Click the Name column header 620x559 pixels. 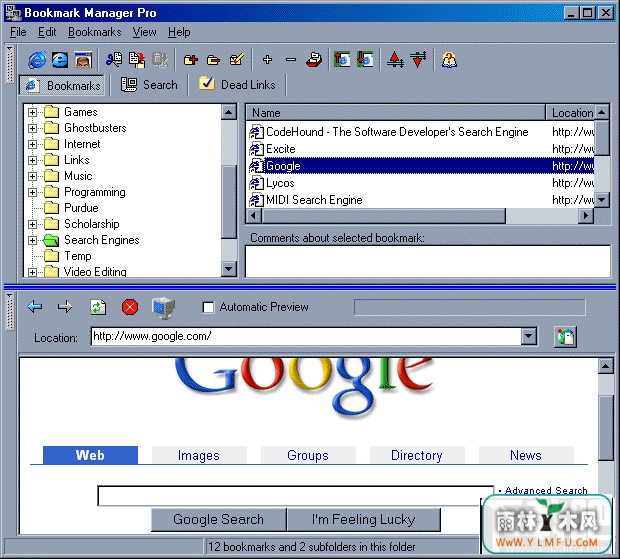(x=395, y=113)
